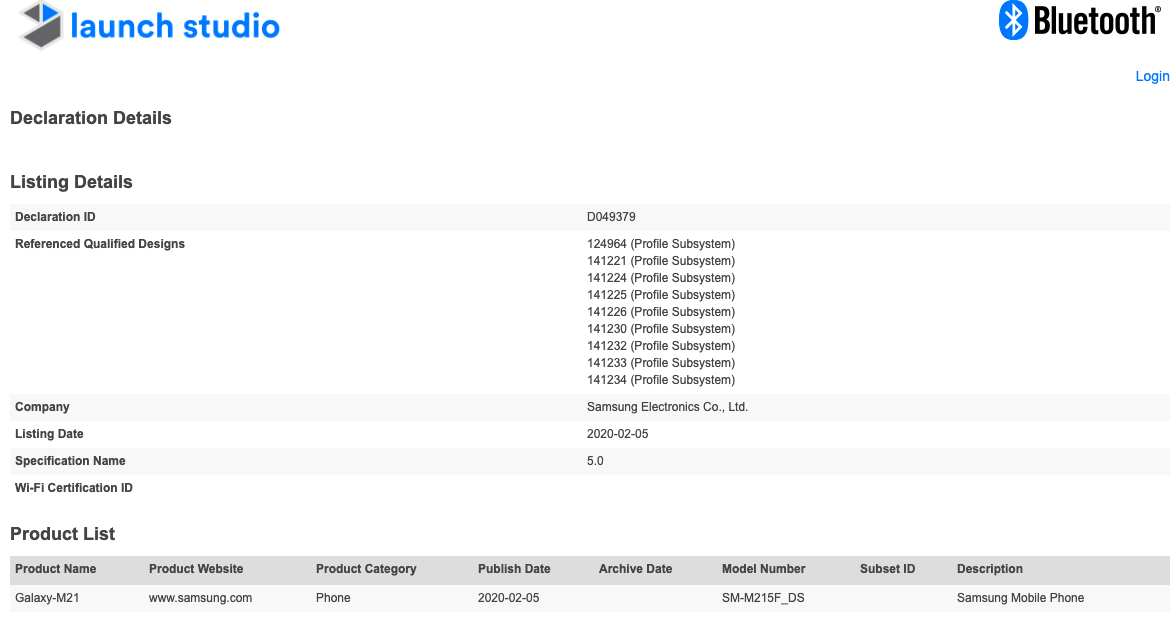Click the Publish Date column header
This screenshot has width=1175, height=621.
tap(514, 569)
